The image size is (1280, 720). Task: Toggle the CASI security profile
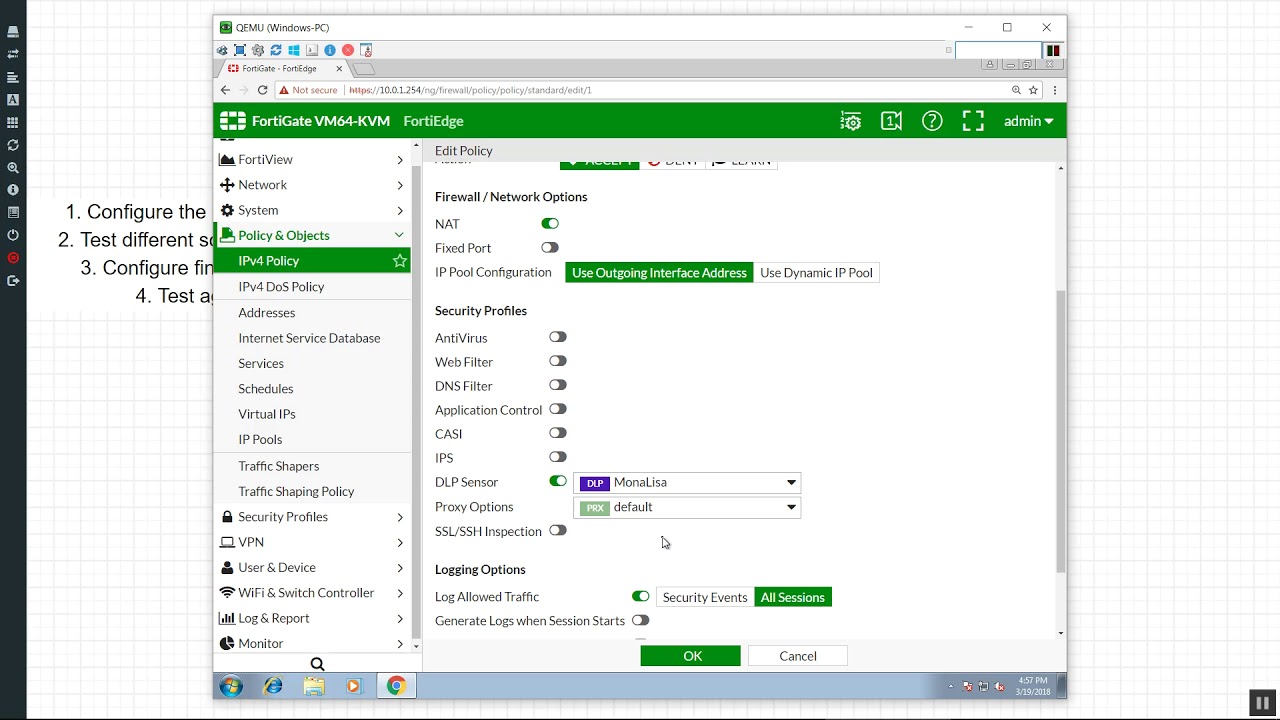click(x=558, y=434)
